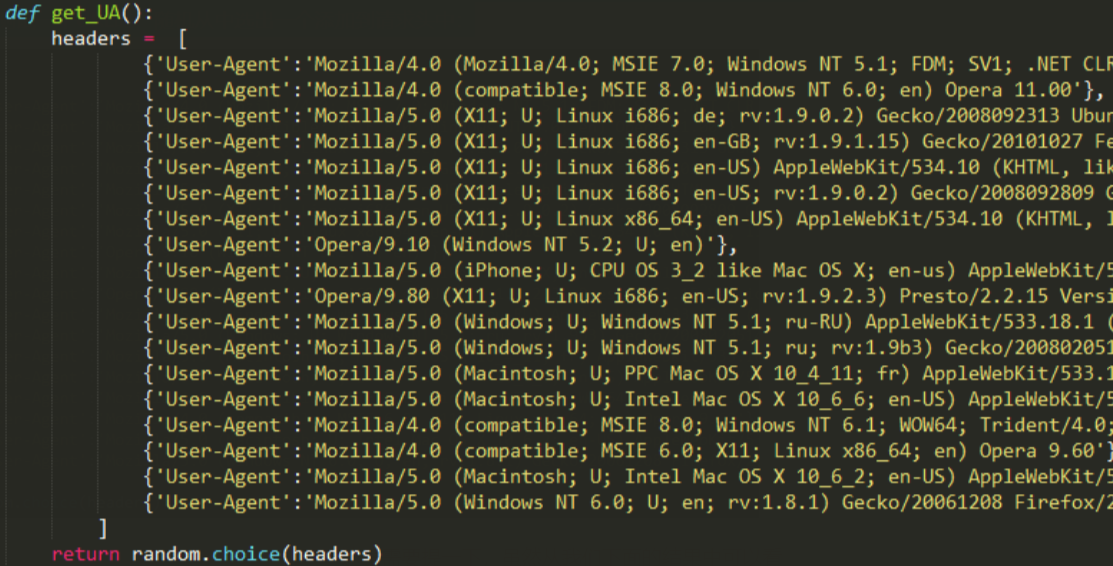1113x566 pixels.
Task: Click the closing square bracket of list
Action: point(103,528)
